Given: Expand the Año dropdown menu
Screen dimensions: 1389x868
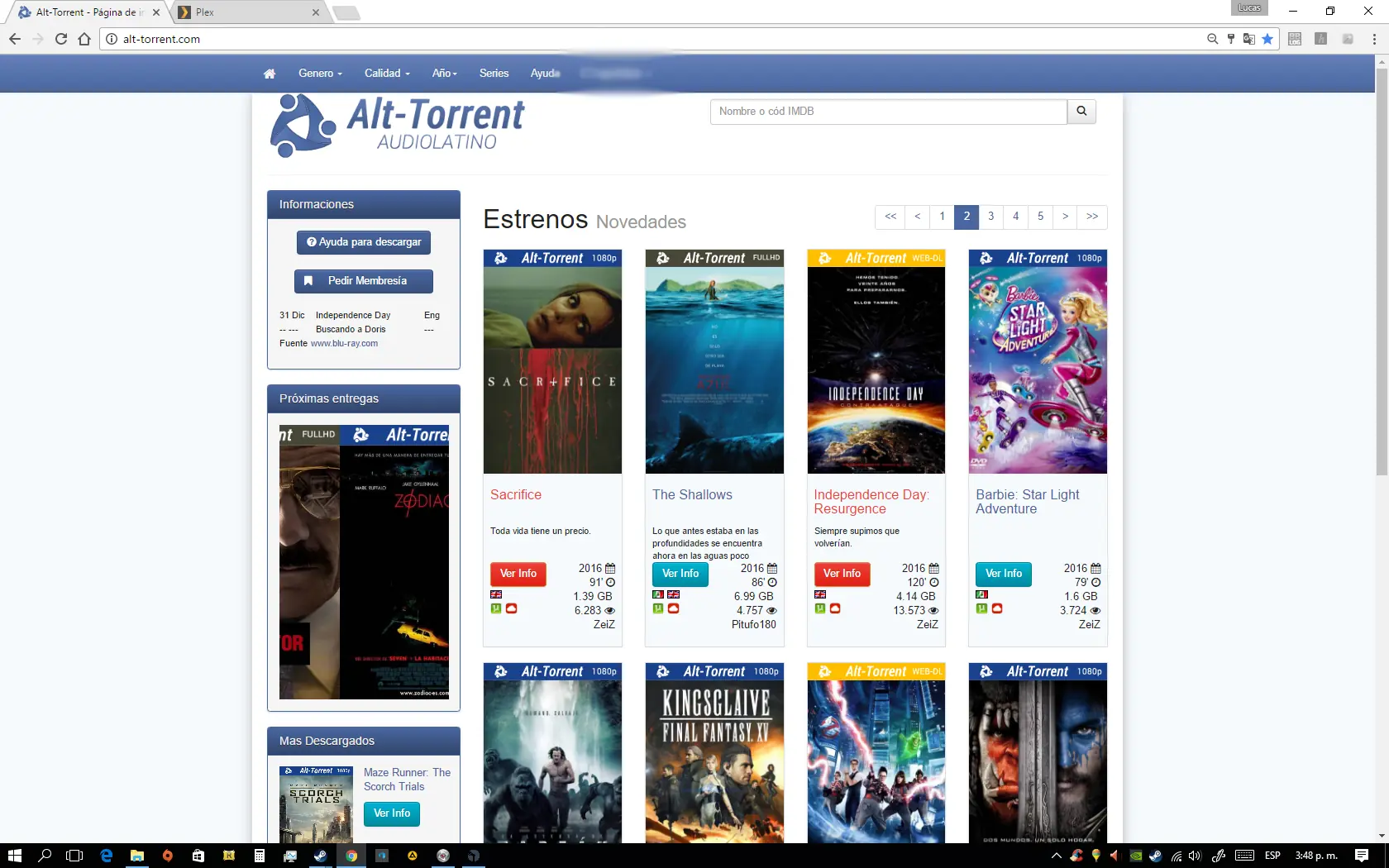Looking at the screenshot, I should click(444, 74).
